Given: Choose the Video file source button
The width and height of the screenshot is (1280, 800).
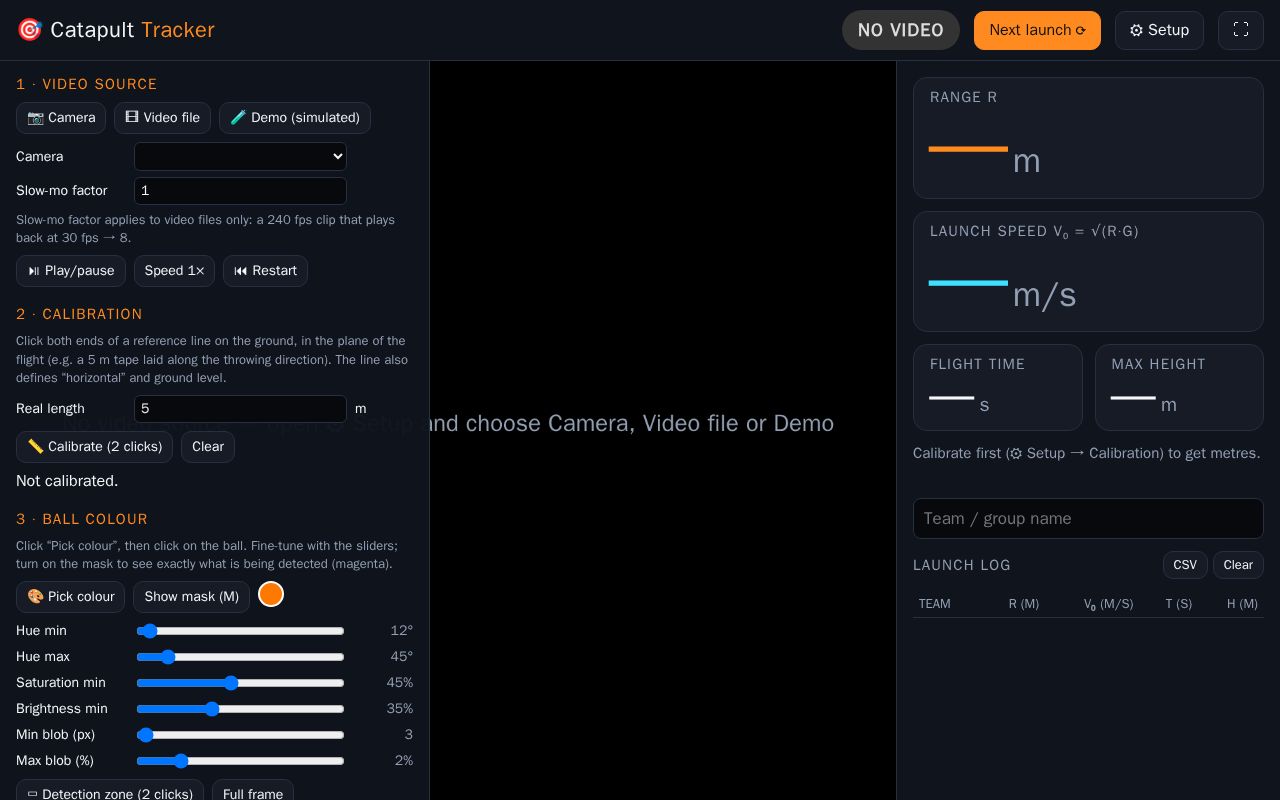Looking at the screenshot, I should [x=162, y=117].
